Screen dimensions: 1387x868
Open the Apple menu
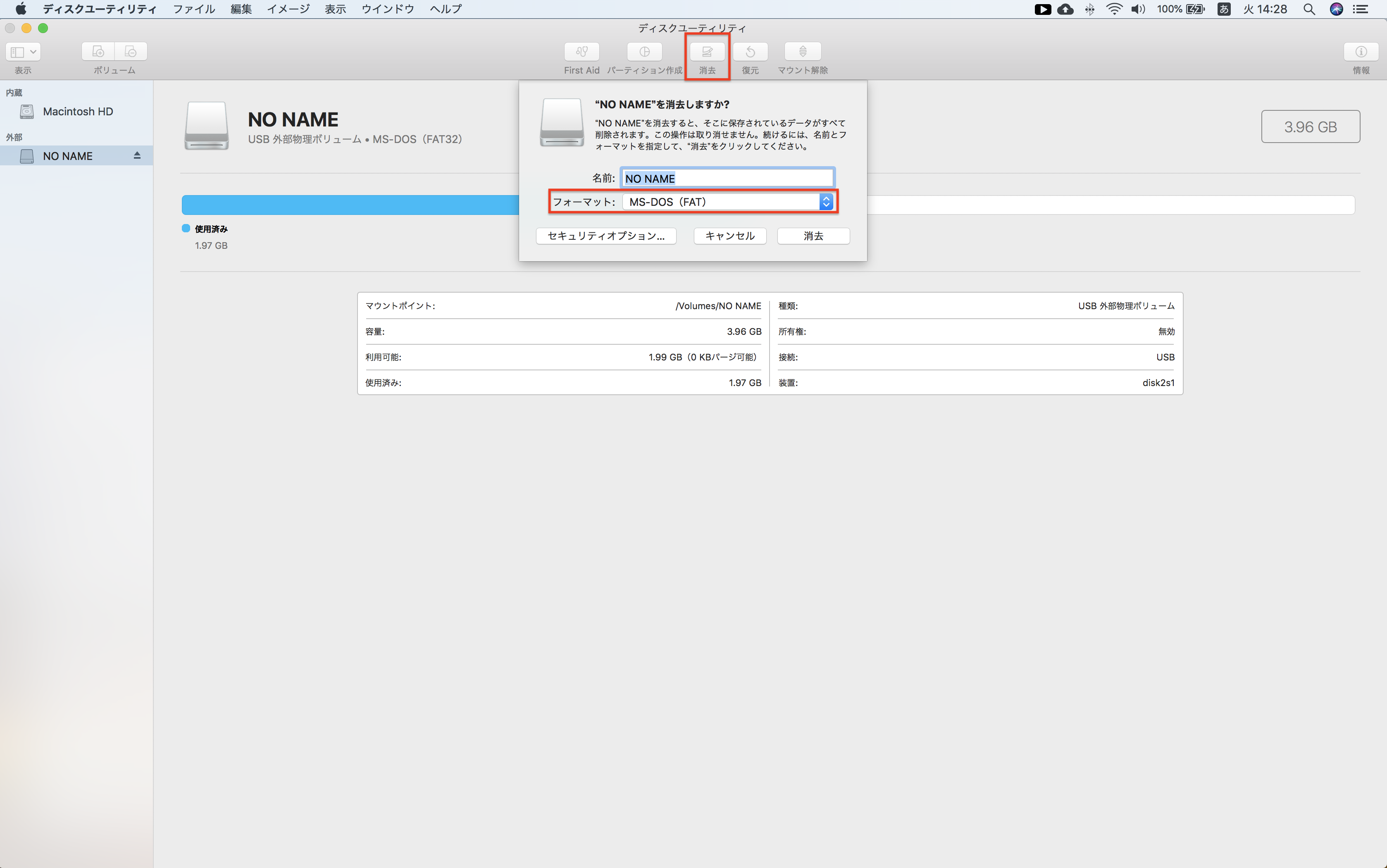(x=21, y=9)
